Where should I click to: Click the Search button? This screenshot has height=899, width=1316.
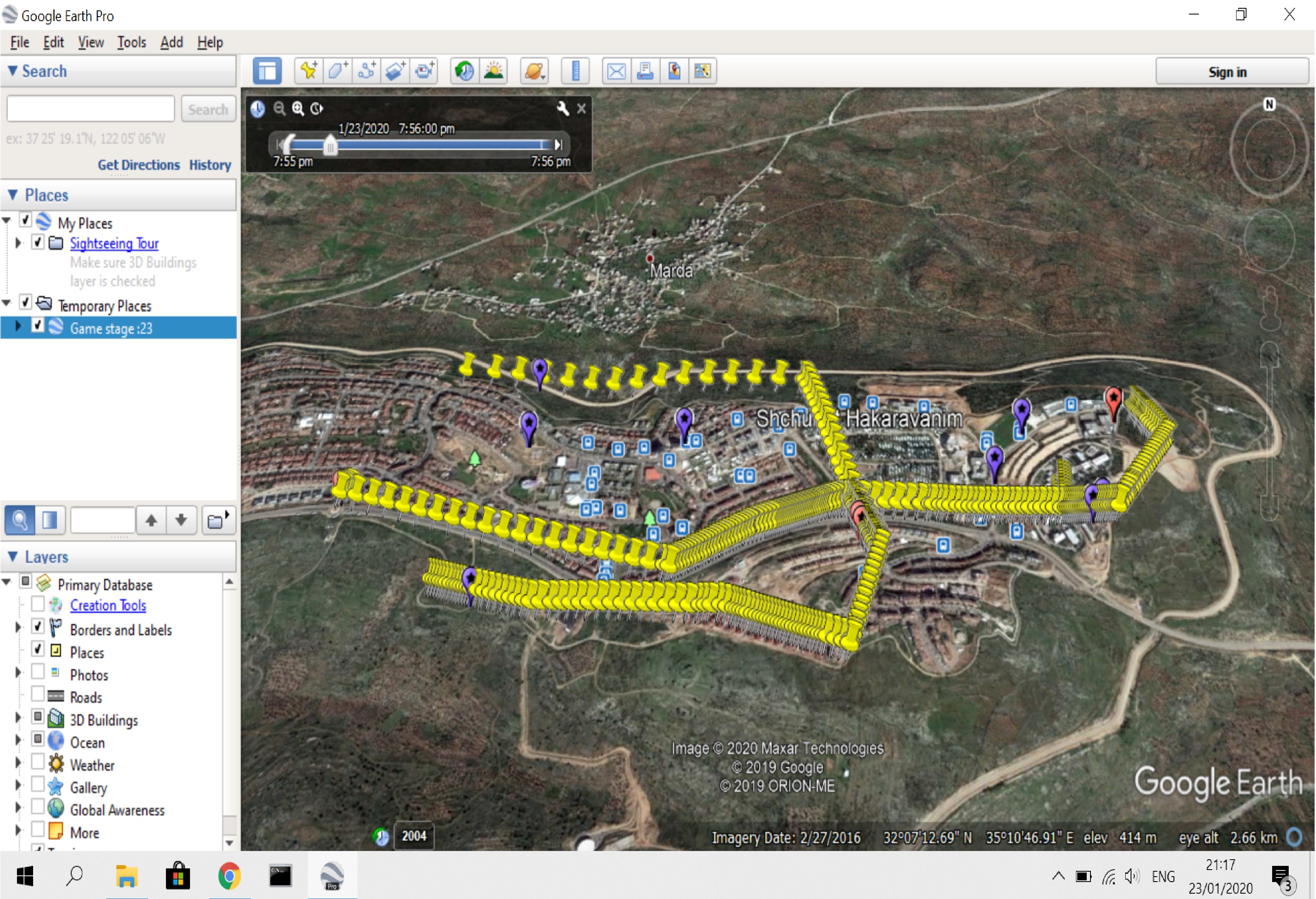pyautogui.click(x=208, y=109)
